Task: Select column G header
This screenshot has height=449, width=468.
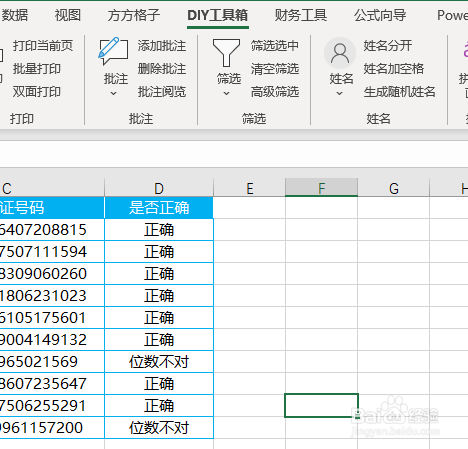Action: (394, 188)
